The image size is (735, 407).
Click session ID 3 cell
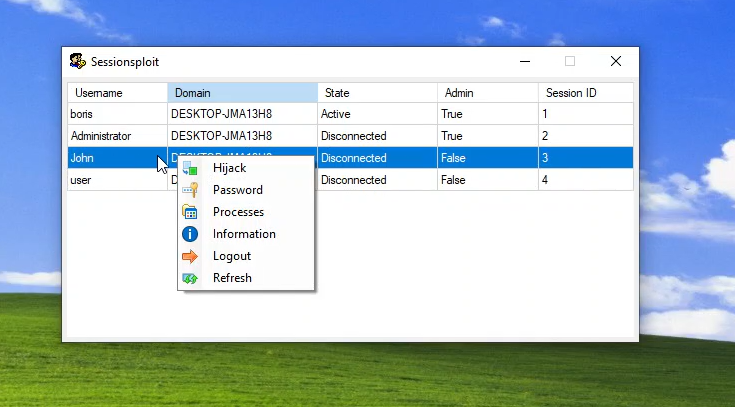pyautogui.click(x=586, y=158)
